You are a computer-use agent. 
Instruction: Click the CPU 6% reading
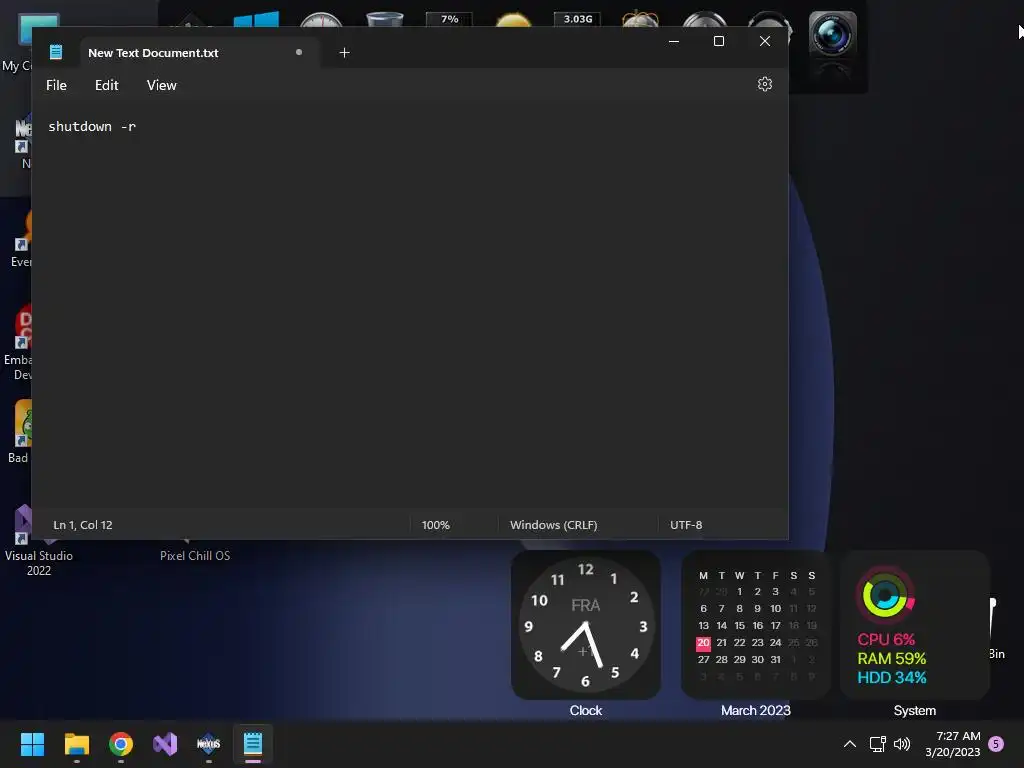tap(886, 639)
